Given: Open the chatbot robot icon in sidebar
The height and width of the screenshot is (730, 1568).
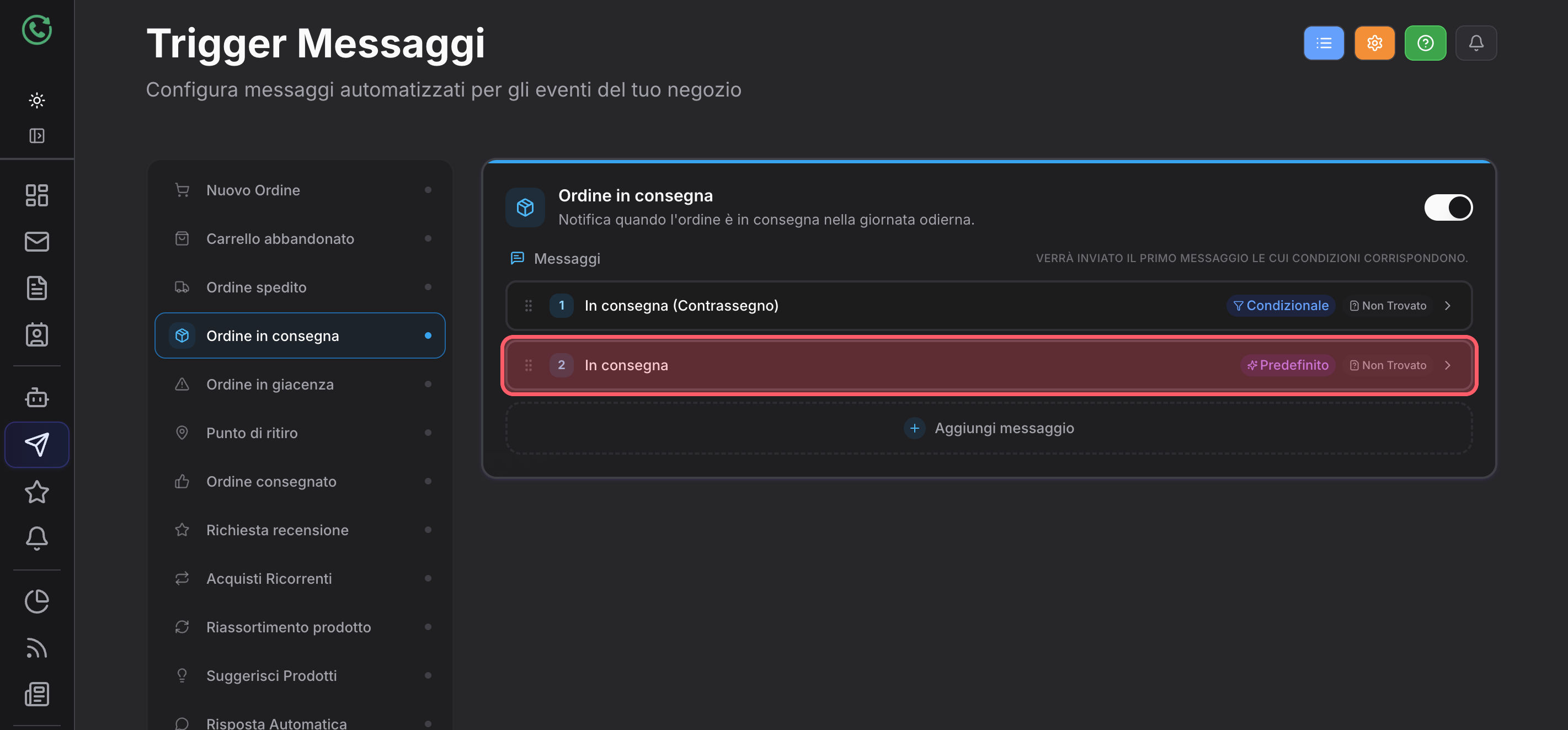Looking at the screenshot, I should (x=37, y=397).
